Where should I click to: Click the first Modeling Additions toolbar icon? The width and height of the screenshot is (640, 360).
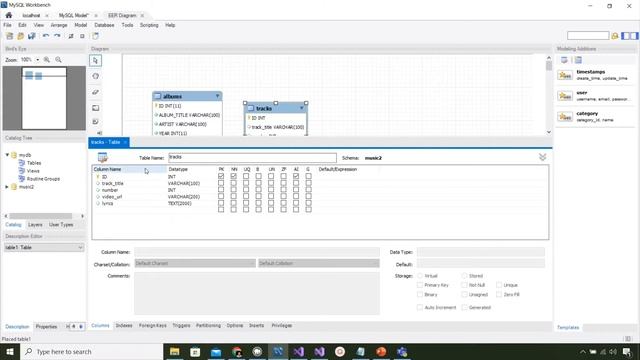(x=564, y=60)
